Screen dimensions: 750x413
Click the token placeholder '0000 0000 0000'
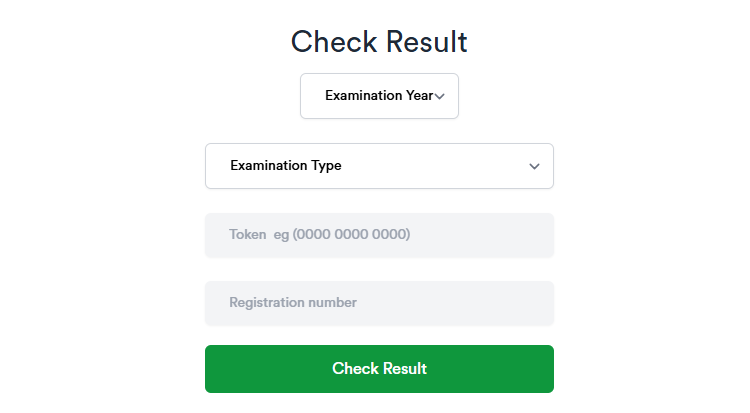(351, 235)
